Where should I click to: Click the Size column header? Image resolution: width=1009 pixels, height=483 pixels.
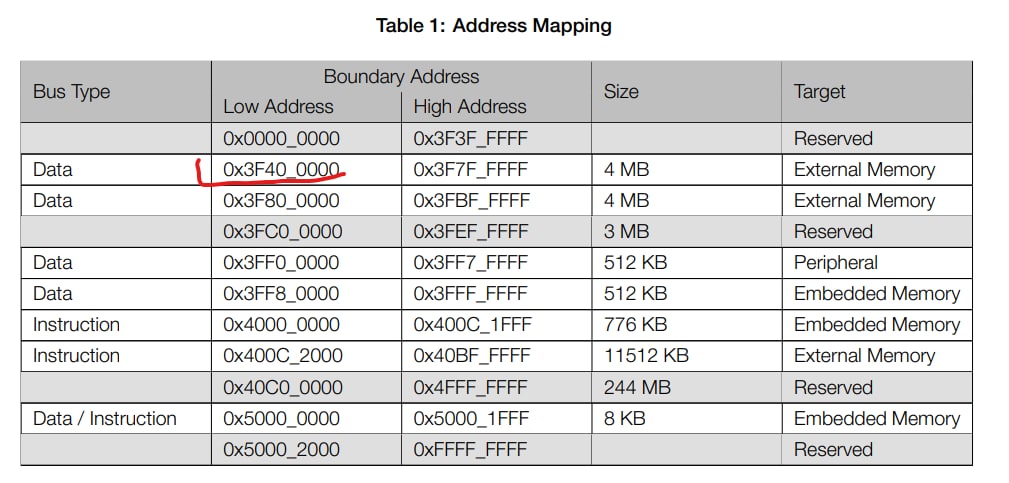click(x=621, y=92)
